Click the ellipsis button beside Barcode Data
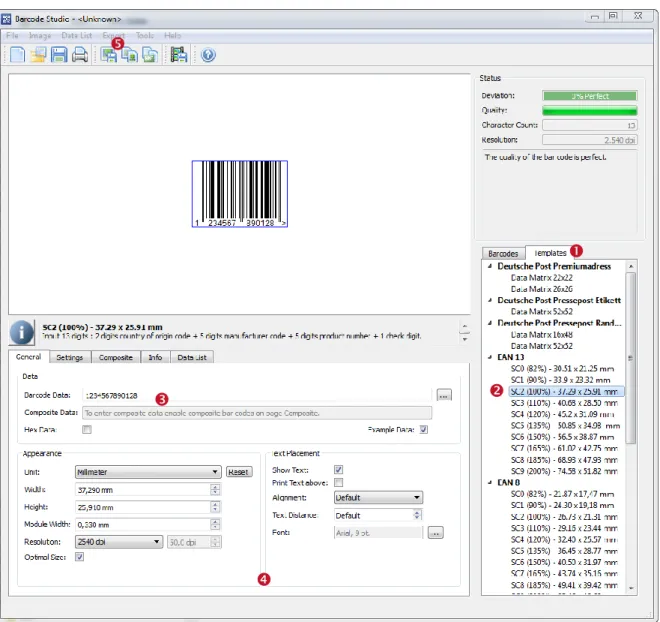Viewport: 660px width, 622px height. (x=444, y=395)
